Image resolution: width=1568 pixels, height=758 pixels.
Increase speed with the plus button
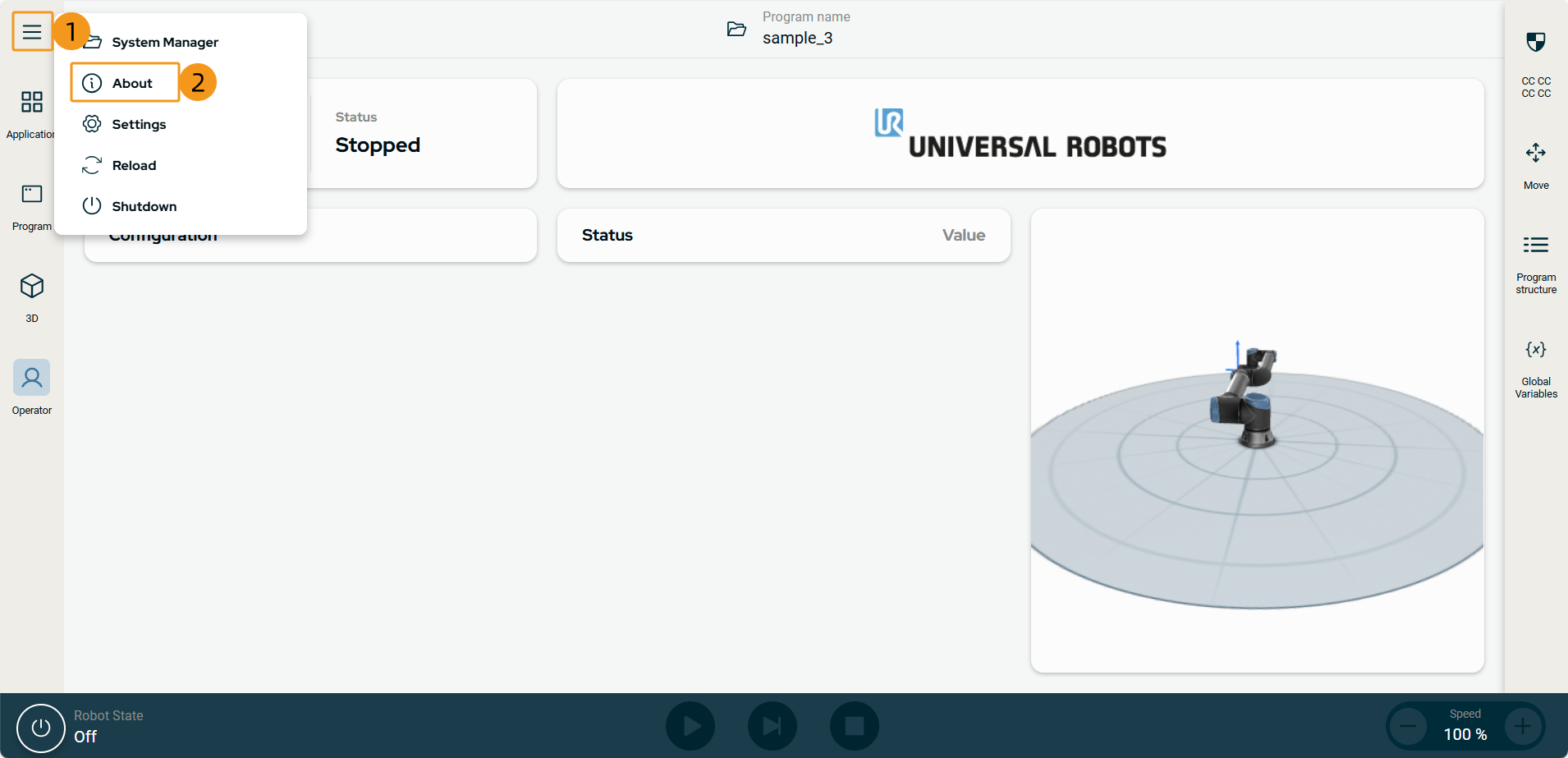[1523, 726]
